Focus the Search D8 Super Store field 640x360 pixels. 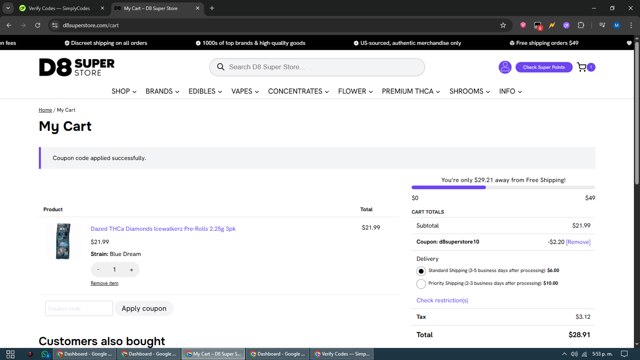tap(317, 67)
